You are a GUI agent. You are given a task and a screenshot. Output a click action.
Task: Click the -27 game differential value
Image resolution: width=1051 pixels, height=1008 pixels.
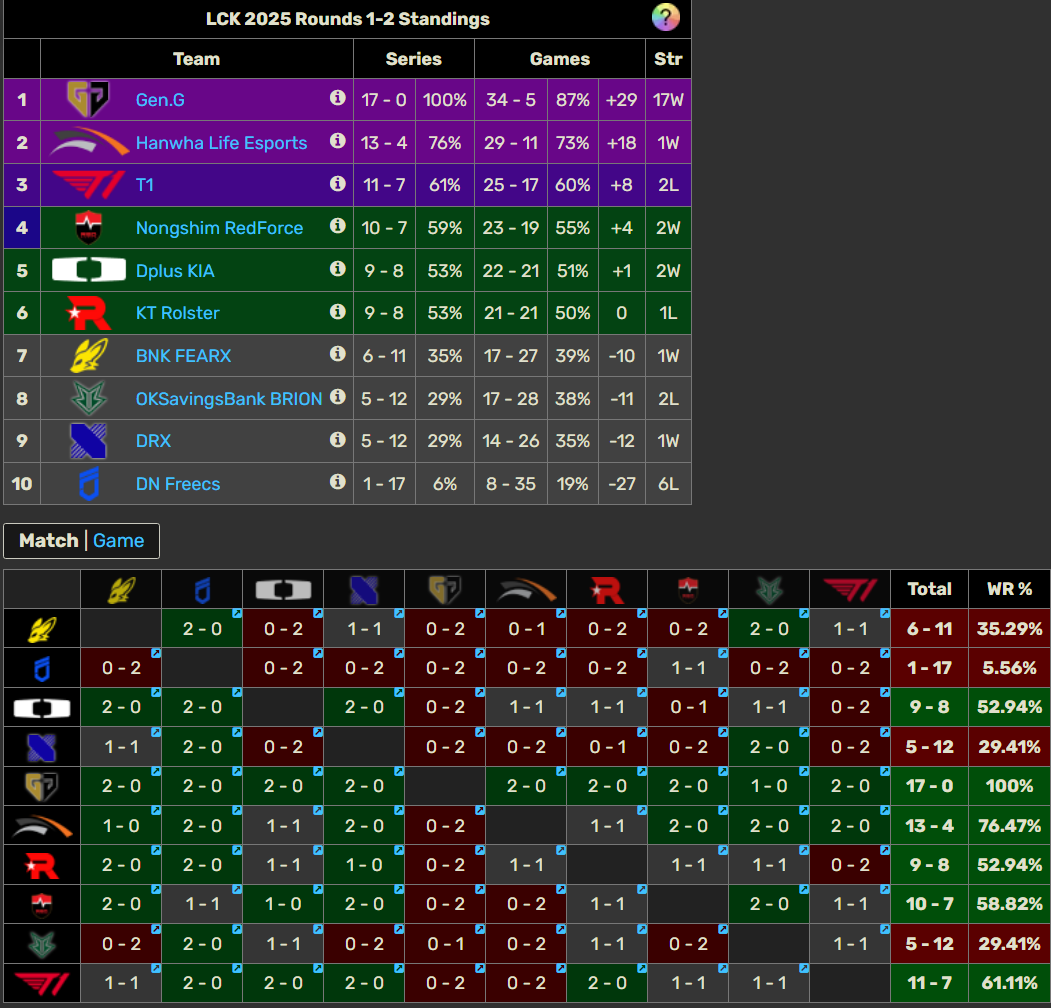(621, 484)
